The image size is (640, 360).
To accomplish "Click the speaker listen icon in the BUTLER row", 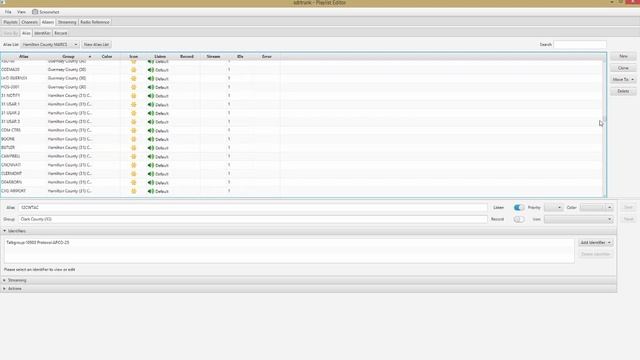I will [x=151, y=148].
